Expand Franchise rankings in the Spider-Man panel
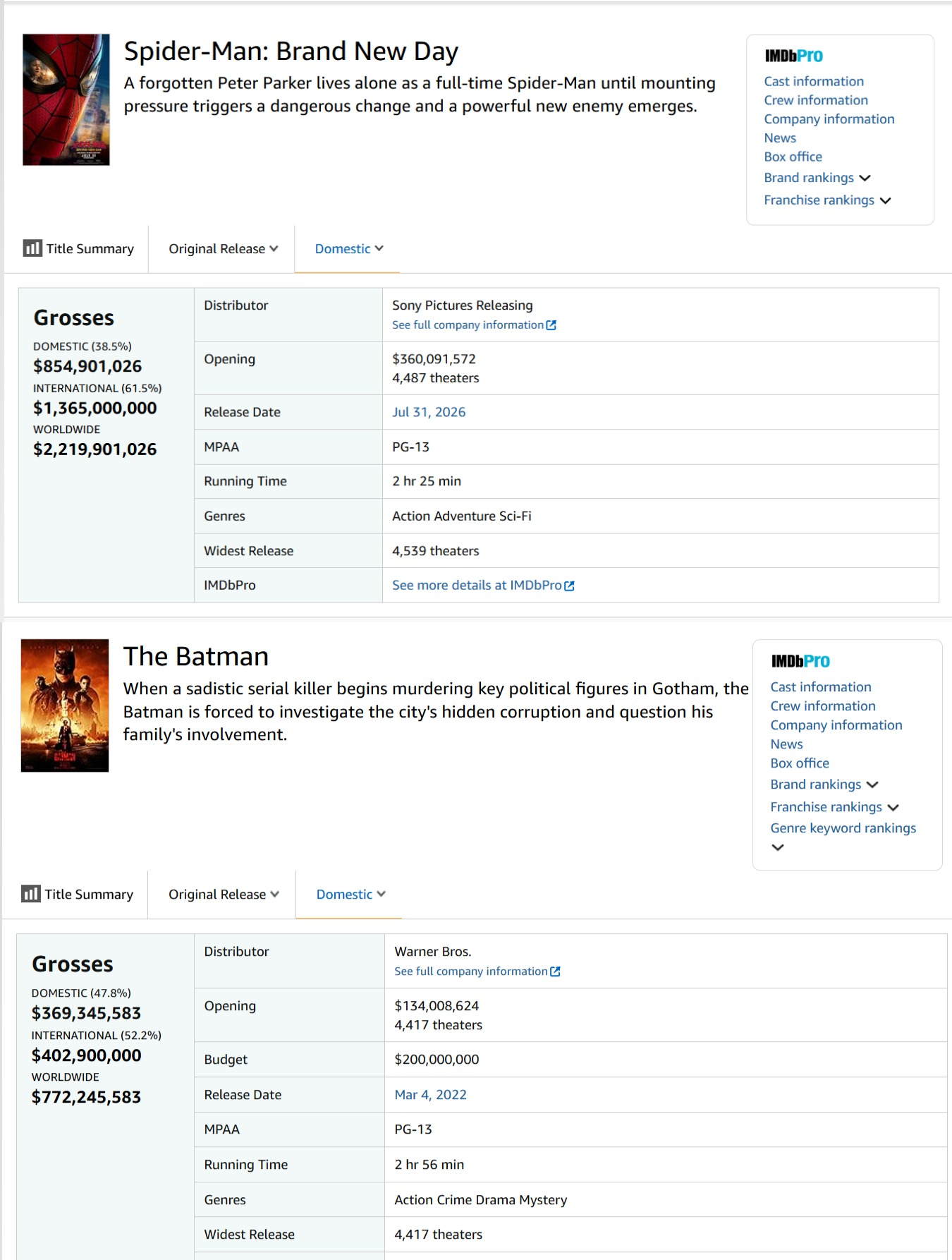Screen dimensions: 952x1260 (885, 200)
